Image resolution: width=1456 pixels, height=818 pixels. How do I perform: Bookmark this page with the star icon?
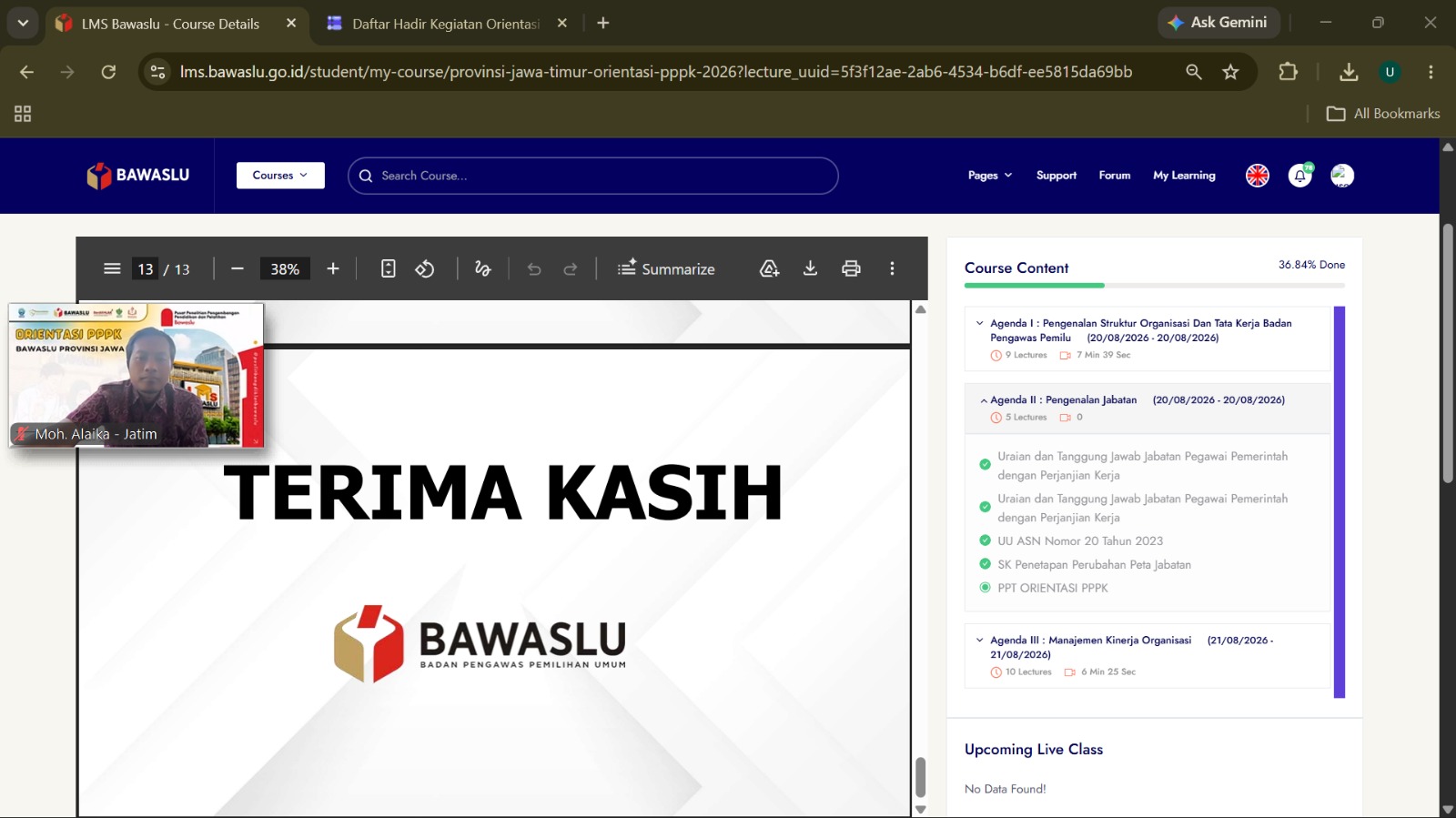[x=1231, y=72]
